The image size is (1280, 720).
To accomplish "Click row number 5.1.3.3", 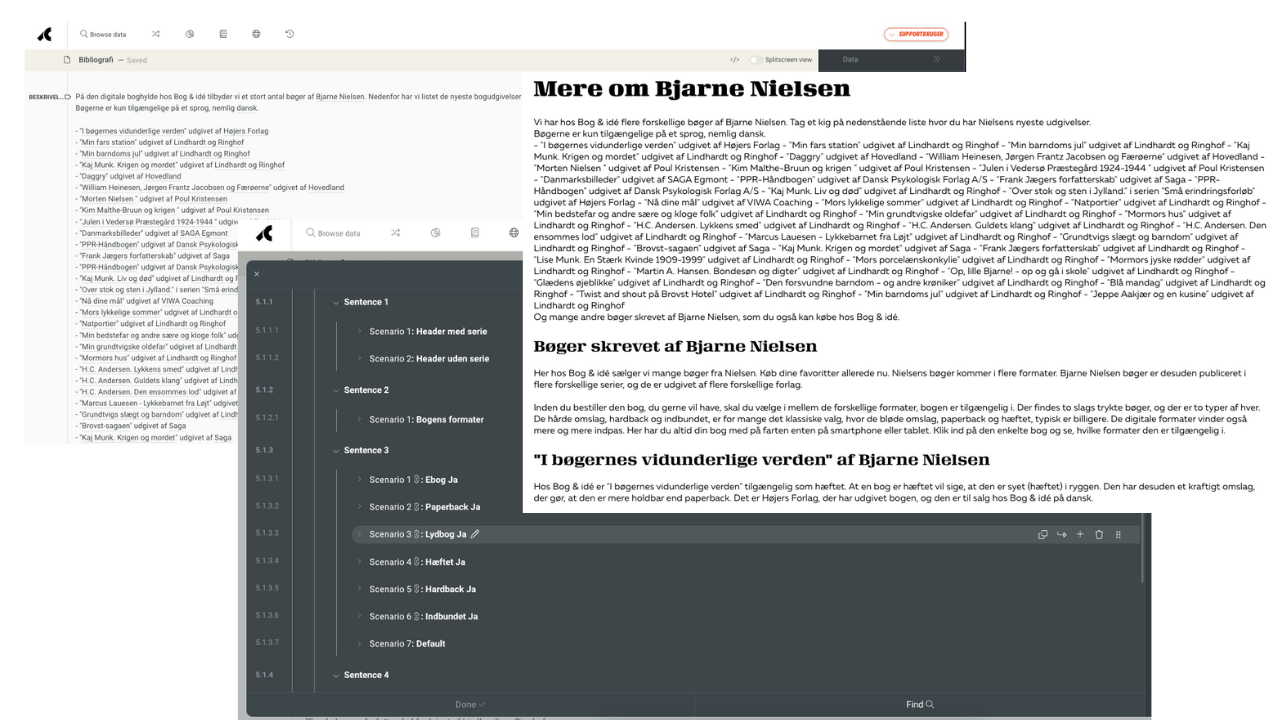I will point(268,534).
